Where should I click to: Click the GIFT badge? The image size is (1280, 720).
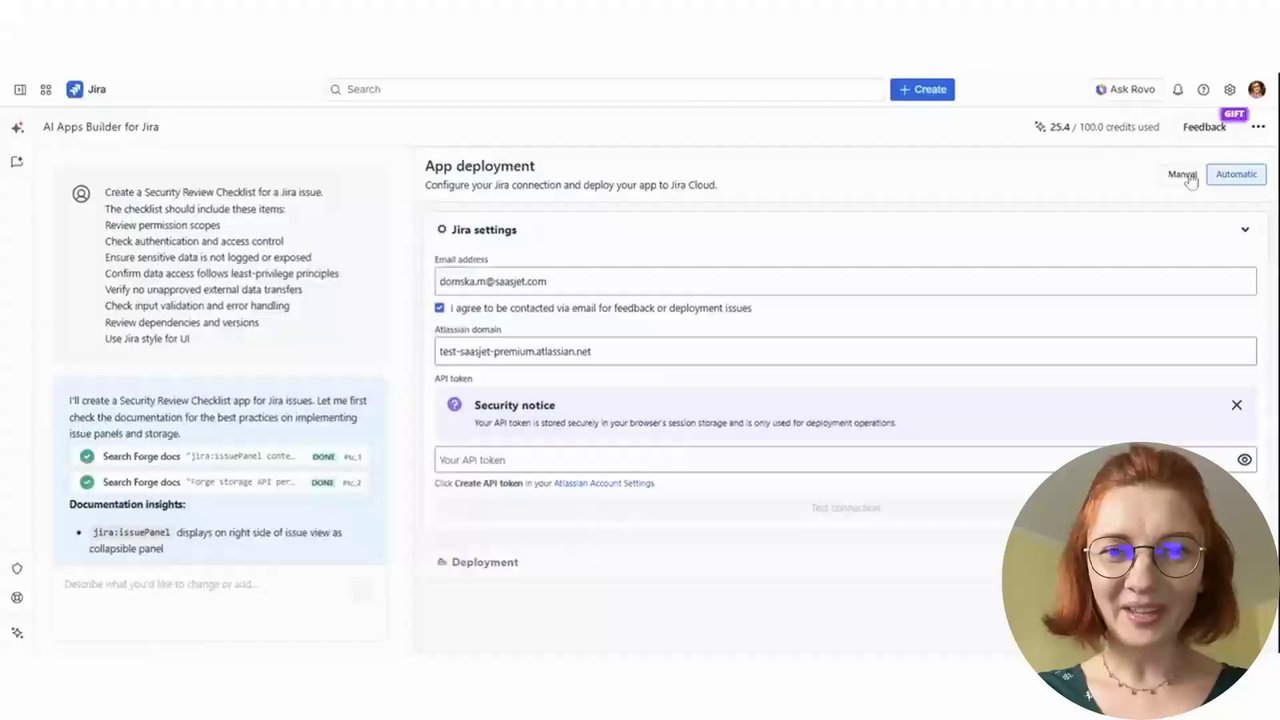click(x=1234, y=114)
